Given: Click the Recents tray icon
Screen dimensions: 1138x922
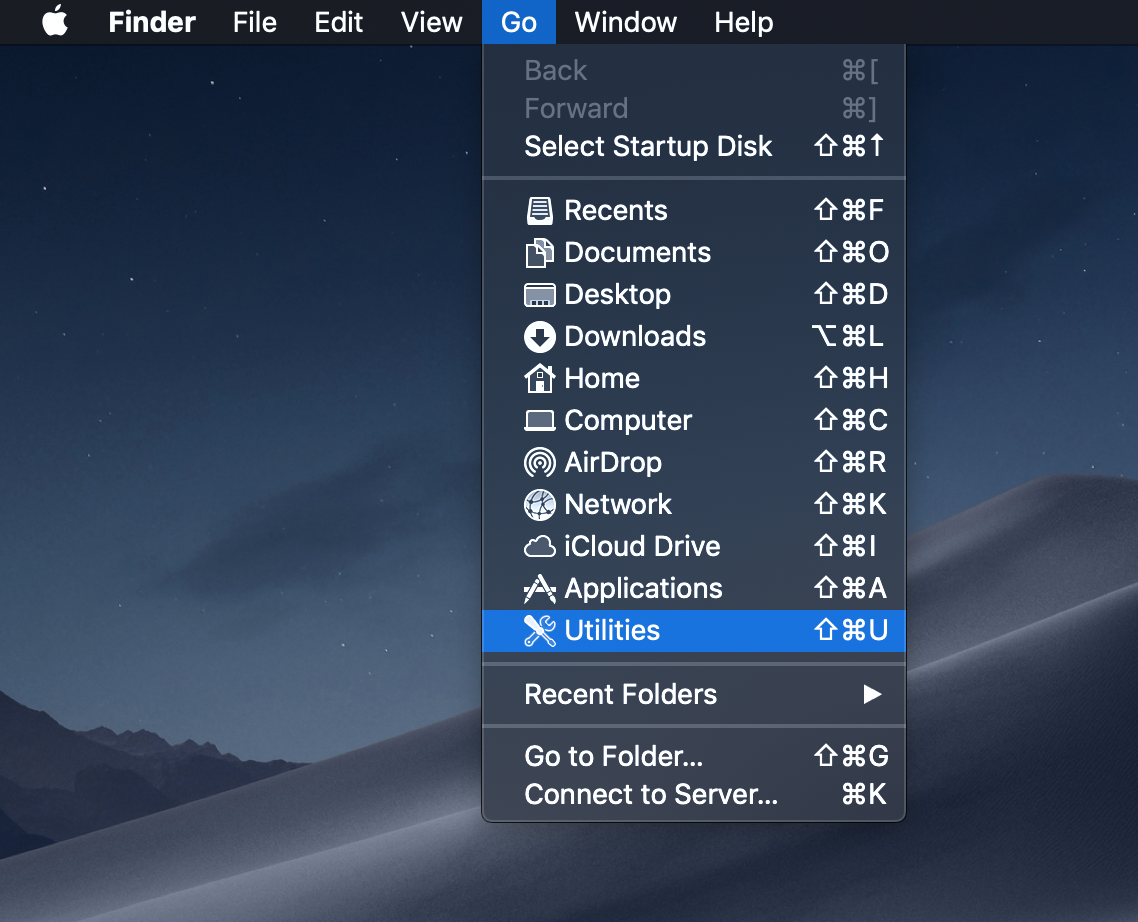Looking at the screenshot, I should tap(539, 211).
